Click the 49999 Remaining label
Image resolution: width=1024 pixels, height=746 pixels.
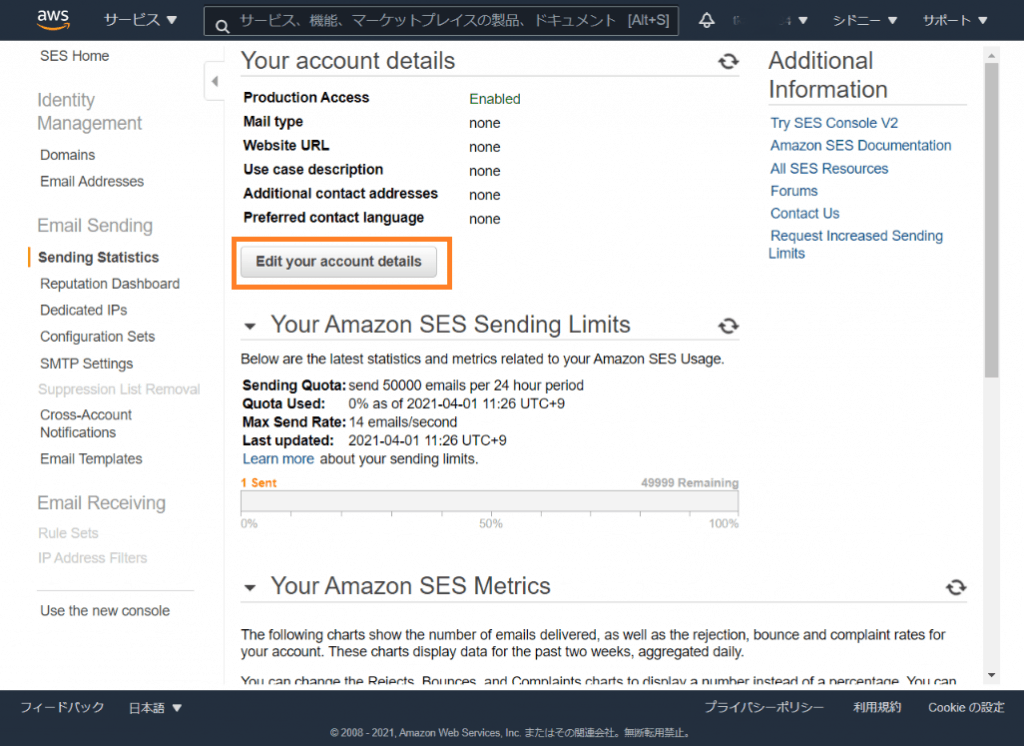pos(690,483)
